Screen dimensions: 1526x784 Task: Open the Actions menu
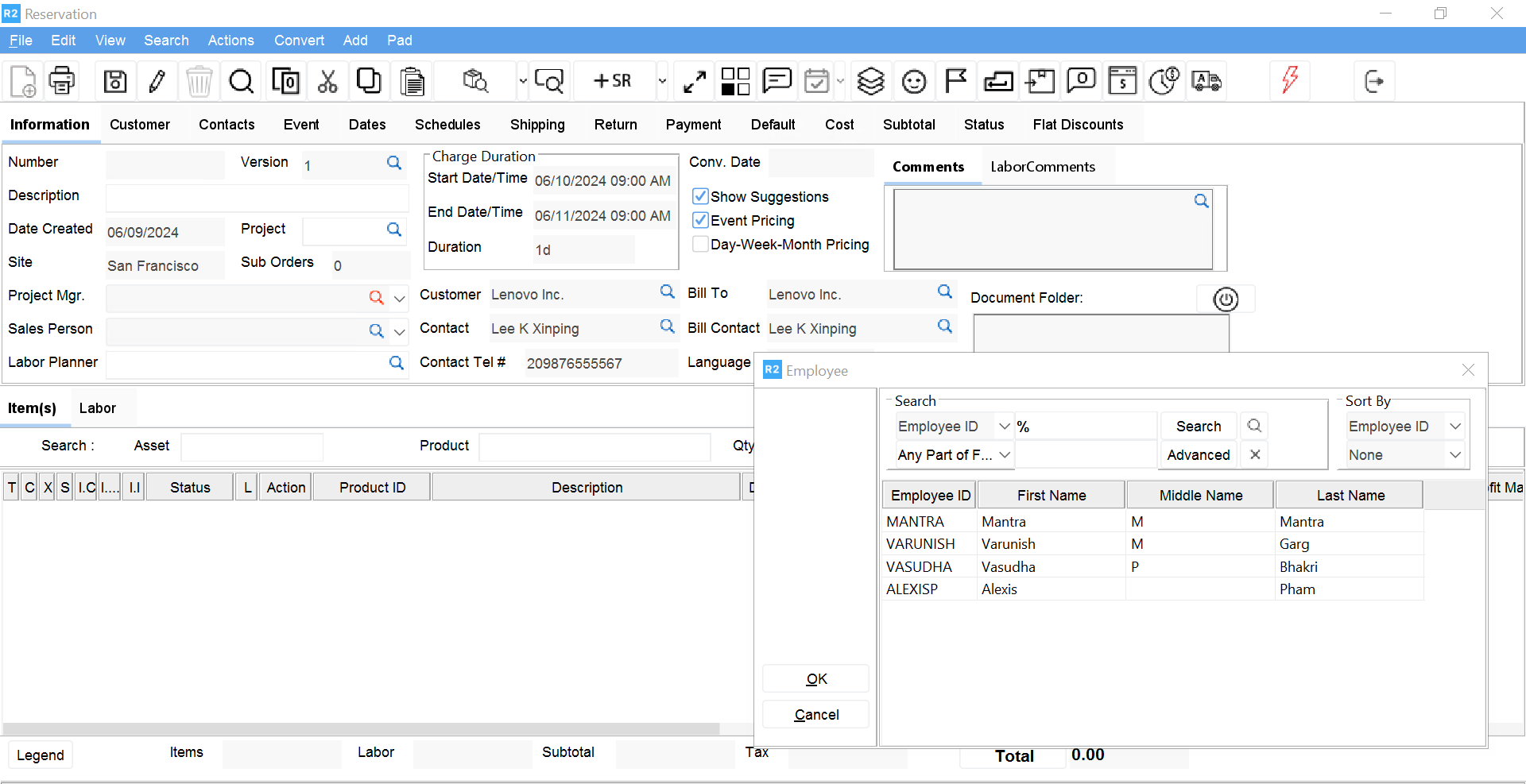tap(230, 41)
